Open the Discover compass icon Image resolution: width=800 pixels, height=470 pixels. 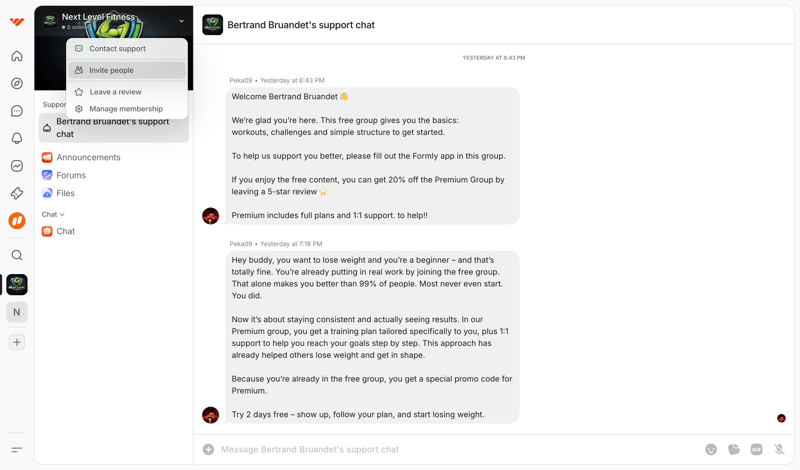tap(17, 84)
